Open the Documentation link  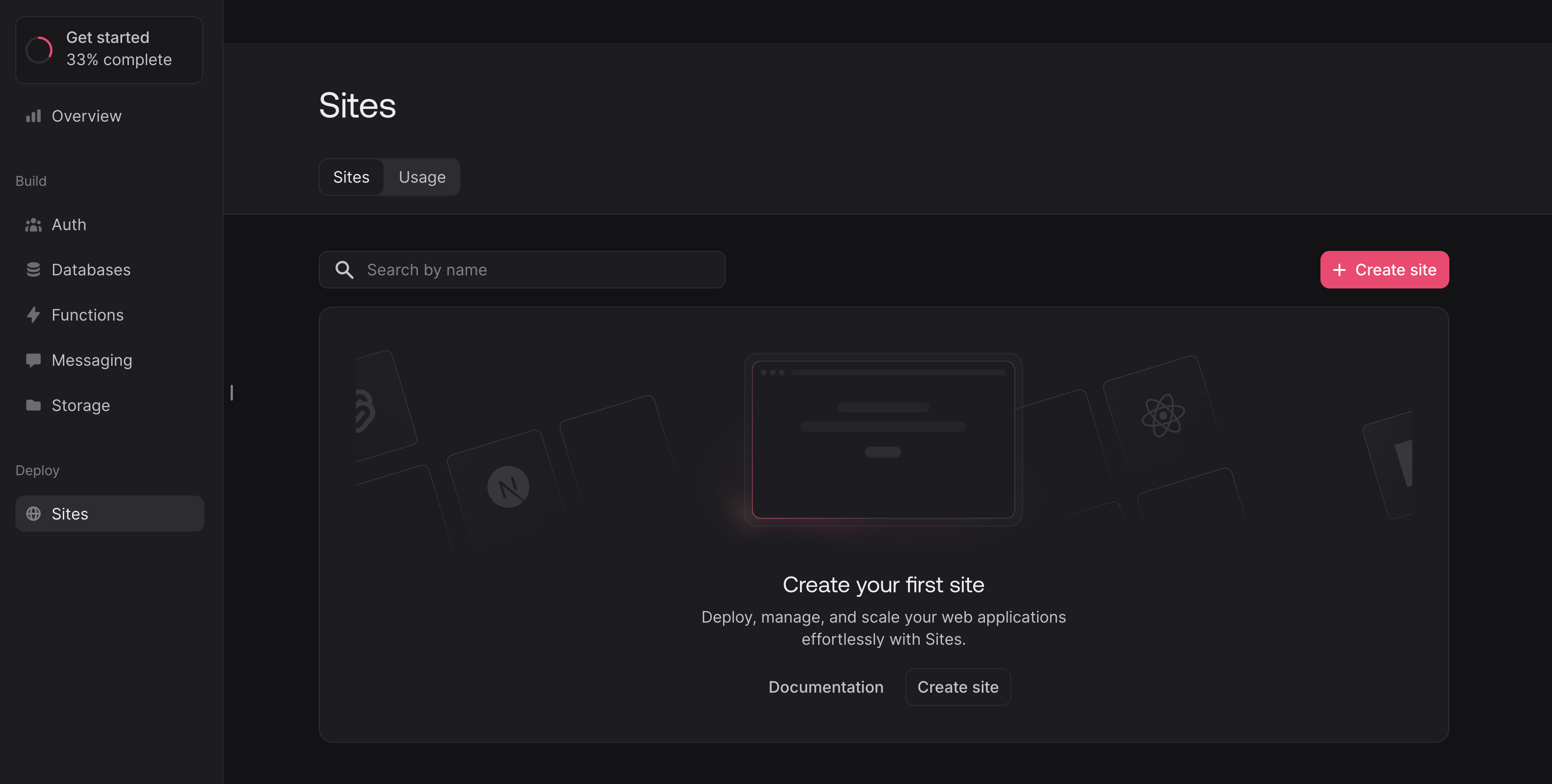[826, 686]
